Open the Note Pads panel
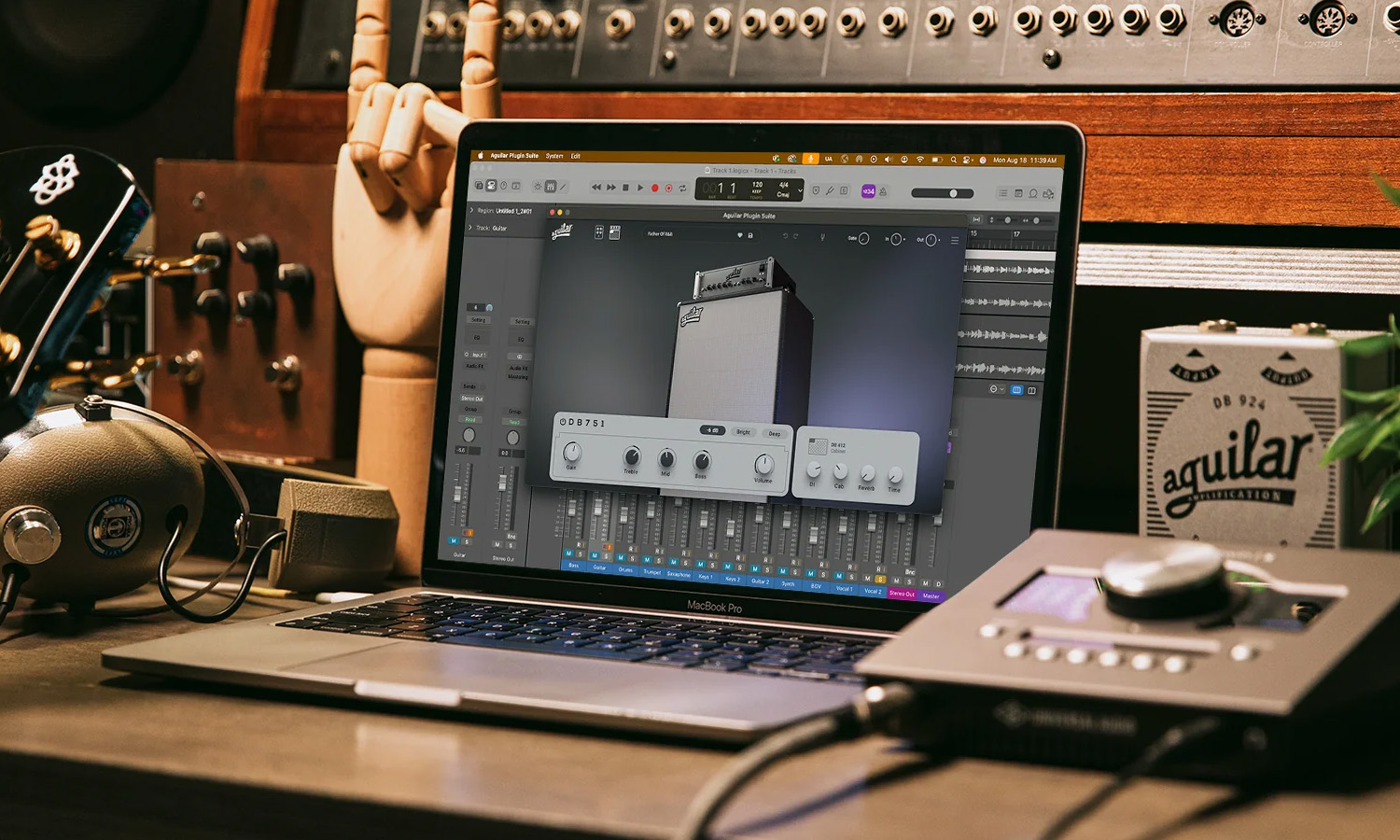Viewport: 1400px width, 840px height. tap(1018, 193)
